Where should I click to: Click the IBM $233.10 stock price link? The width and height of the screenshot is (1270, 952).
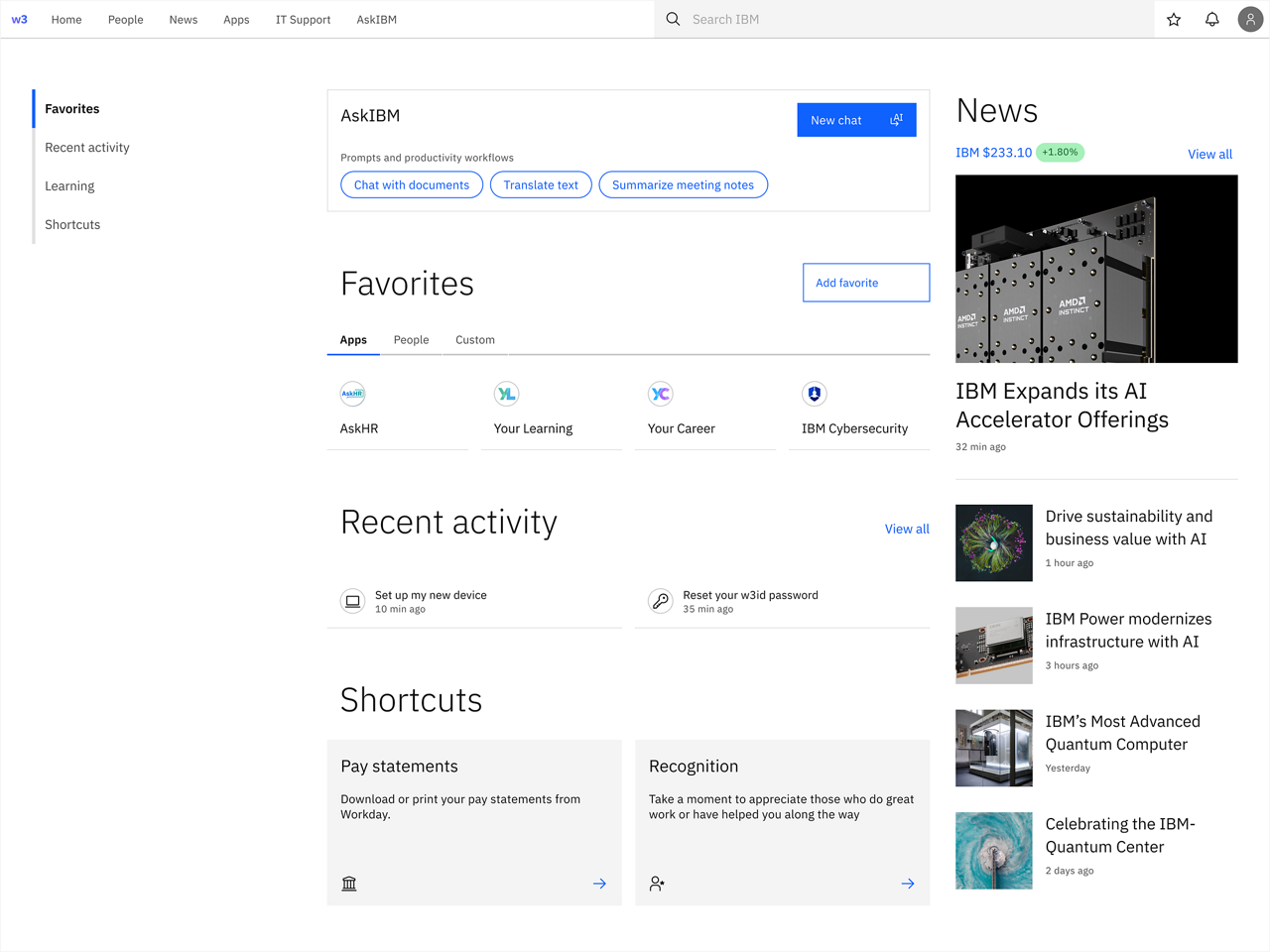993,153
